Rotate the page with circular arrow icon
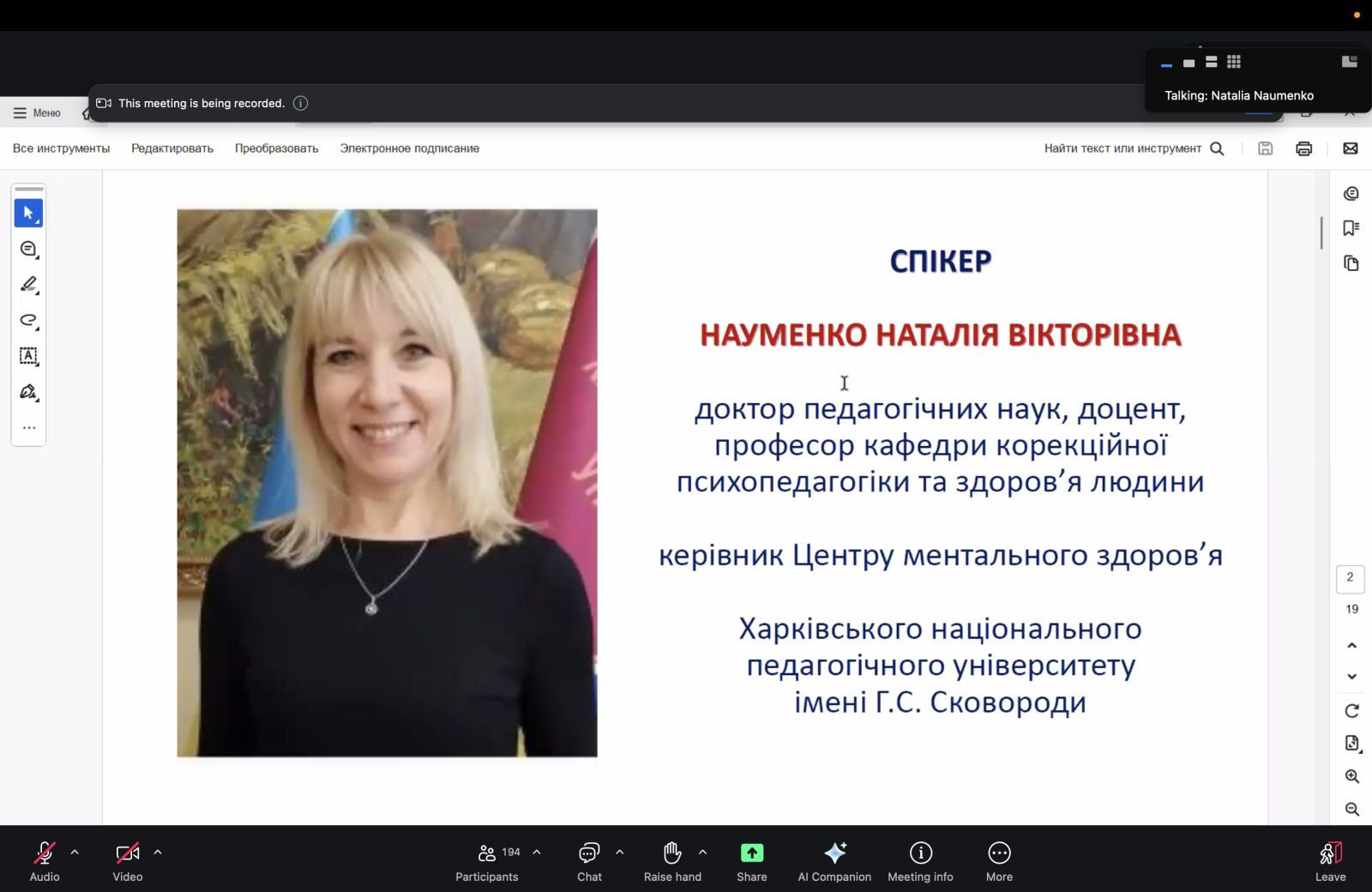The width and height of the screenshot is (1372, 892). coord(1352,711)
